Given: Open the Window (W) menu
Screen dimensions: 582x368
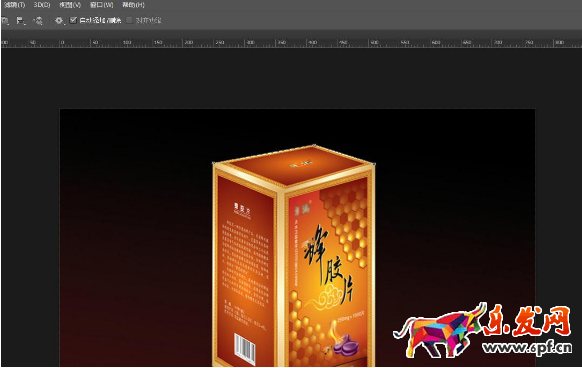Looking at the screenshot, I should 102,5.
